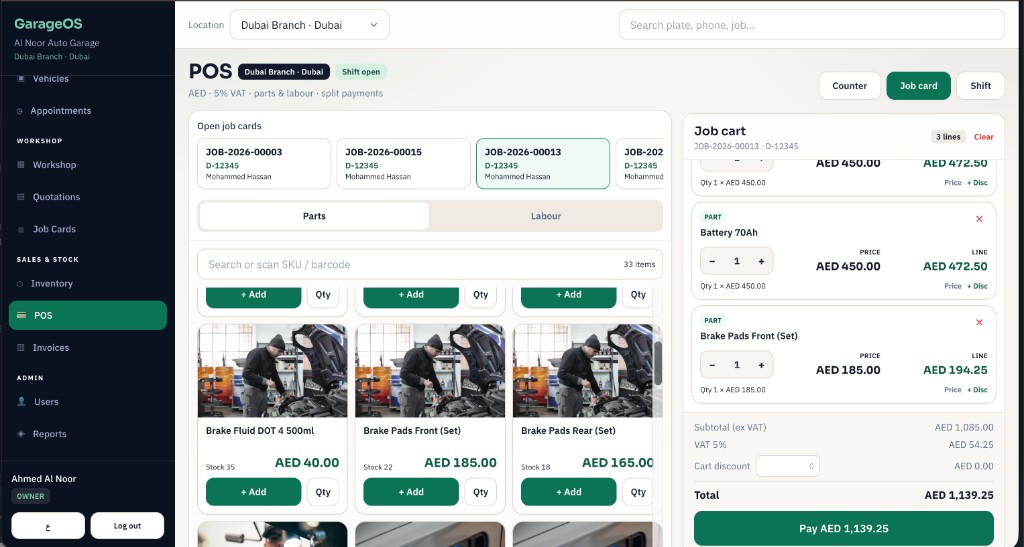Open the Shift panel
The width and height of the screenshot is (1024, 547).
[x=980, y=86]
